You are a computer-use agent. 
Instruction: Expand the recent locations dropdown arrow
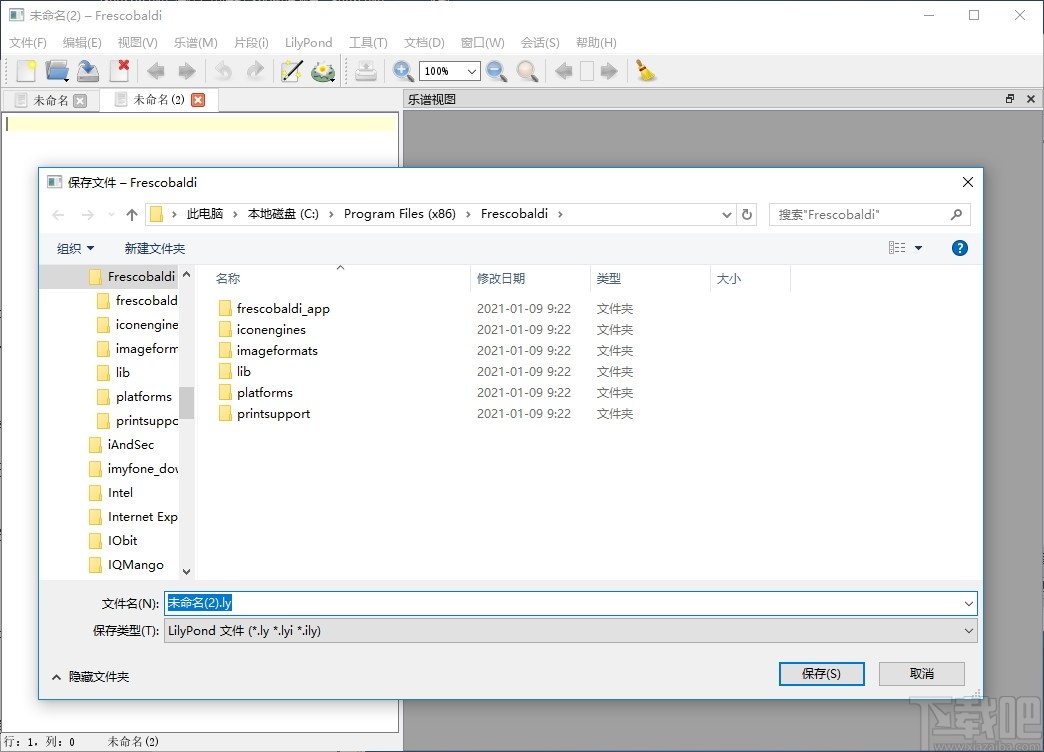pos(111,214)
